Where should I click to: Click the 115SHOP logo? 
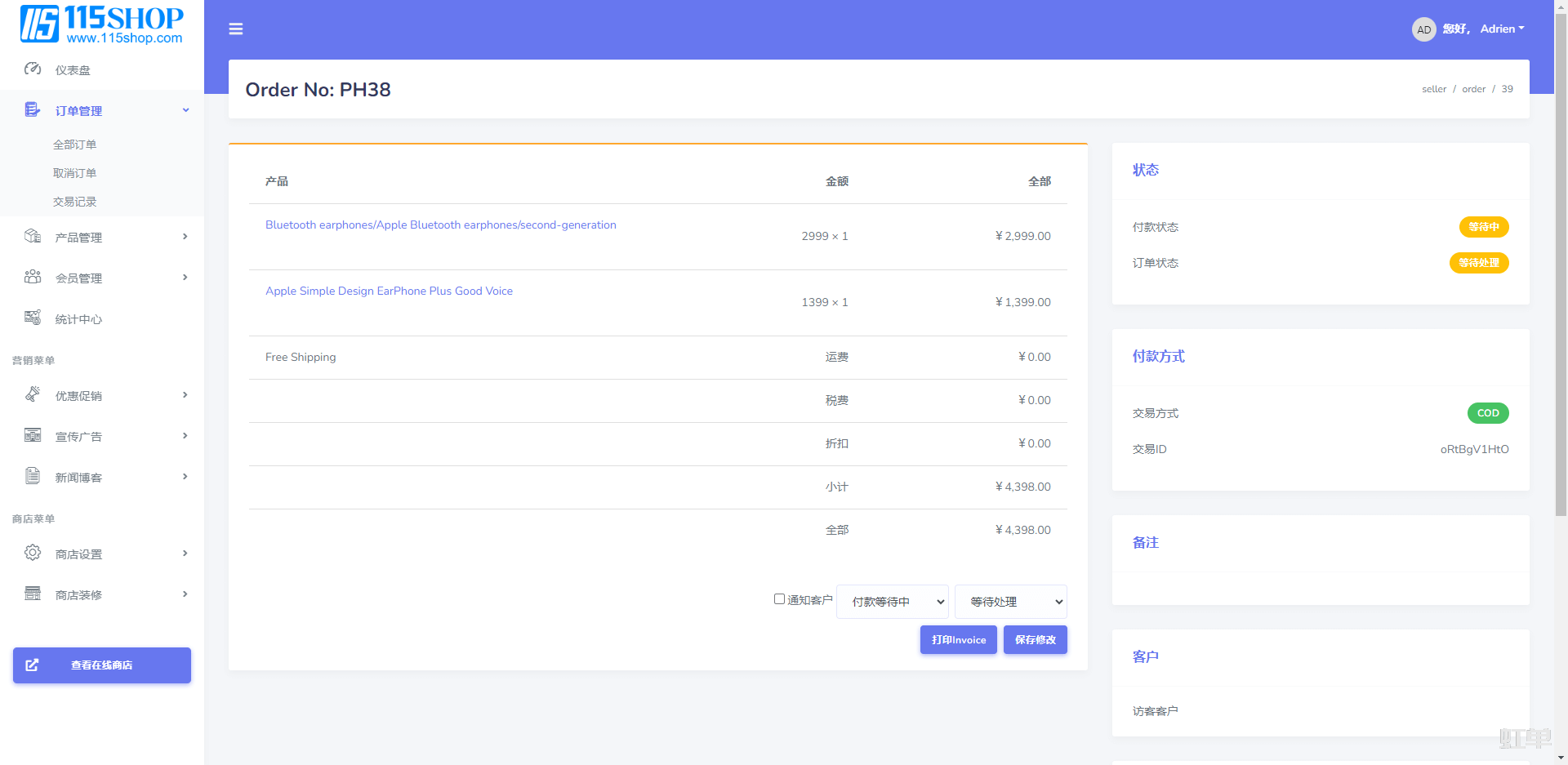(102, 24)
